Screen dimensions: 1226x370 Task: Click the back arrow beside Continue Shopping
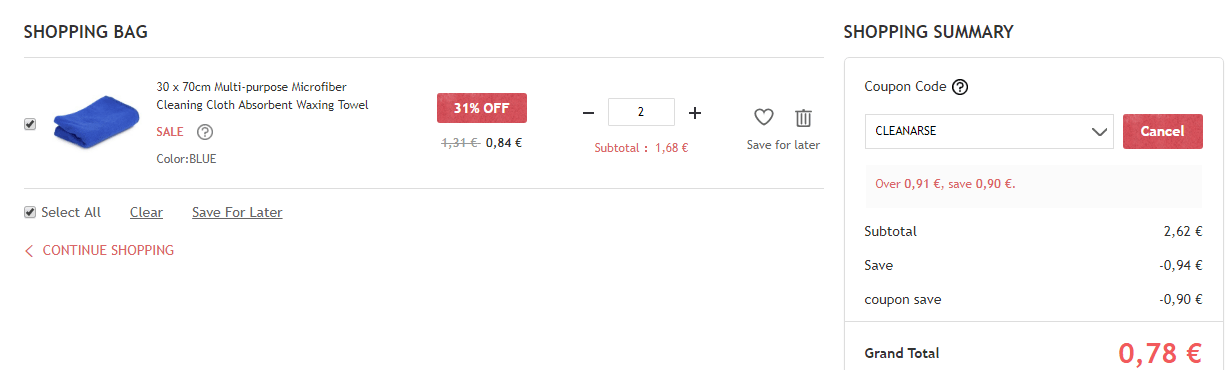click(29, 251)
